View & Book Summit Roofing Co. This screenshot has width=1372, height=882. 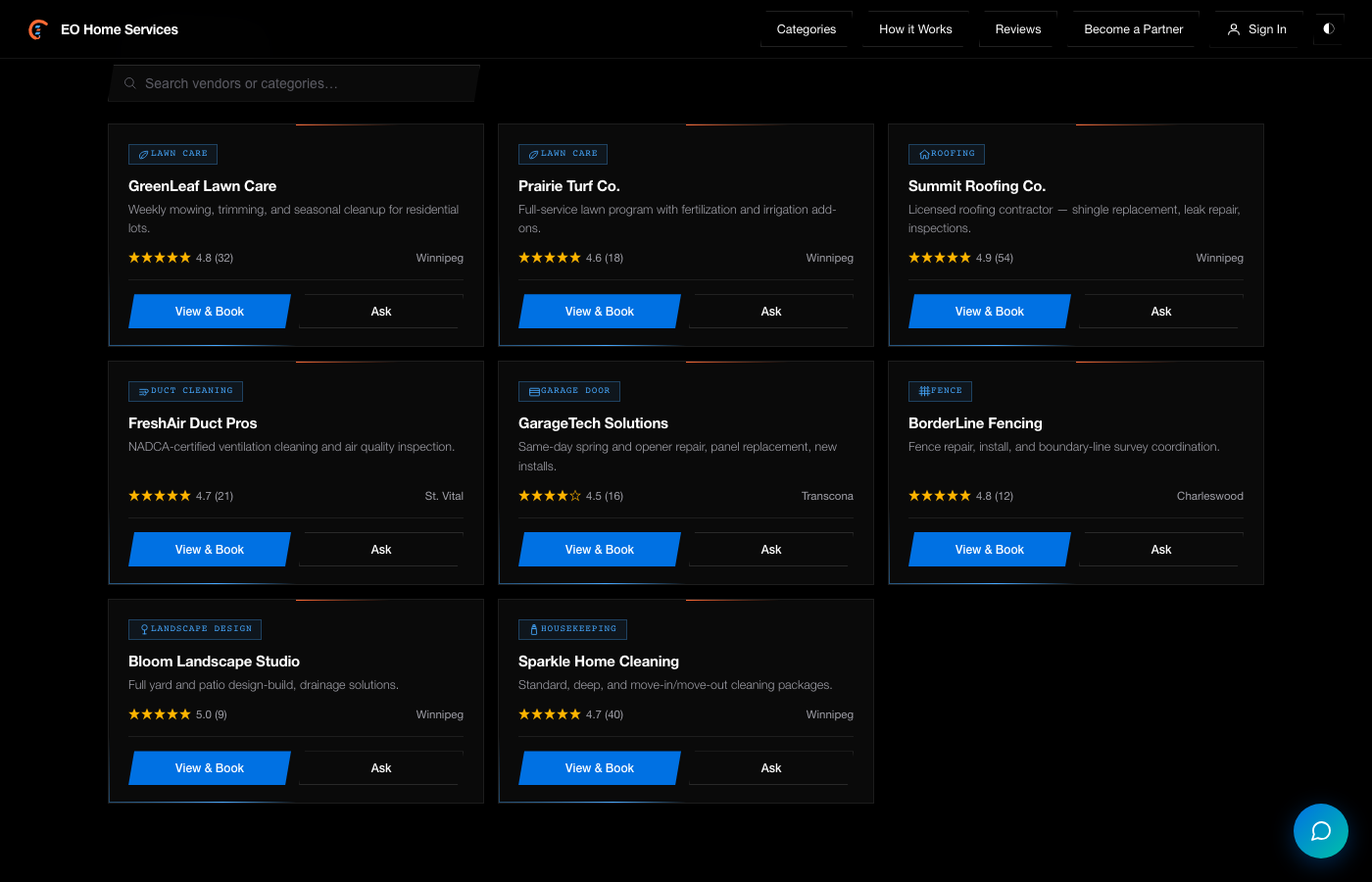(x=990, y=312)
